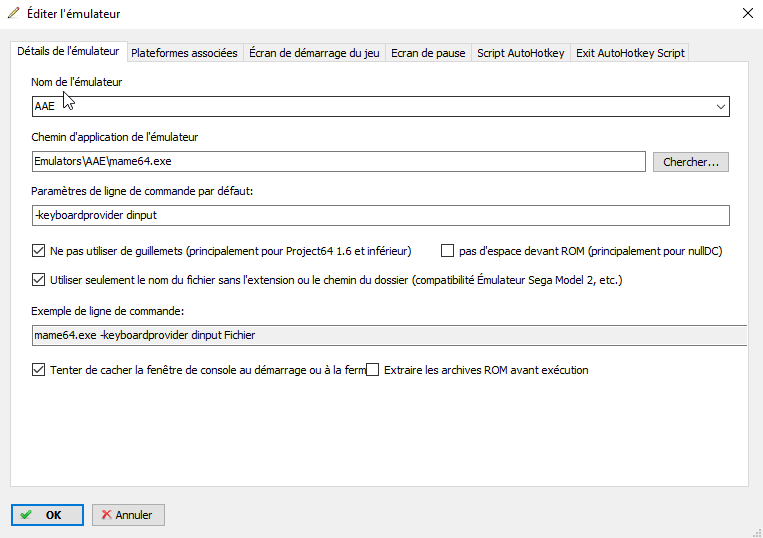Switch to Écran de démarrage du jeu tab
763x538 pixels.
314,53
